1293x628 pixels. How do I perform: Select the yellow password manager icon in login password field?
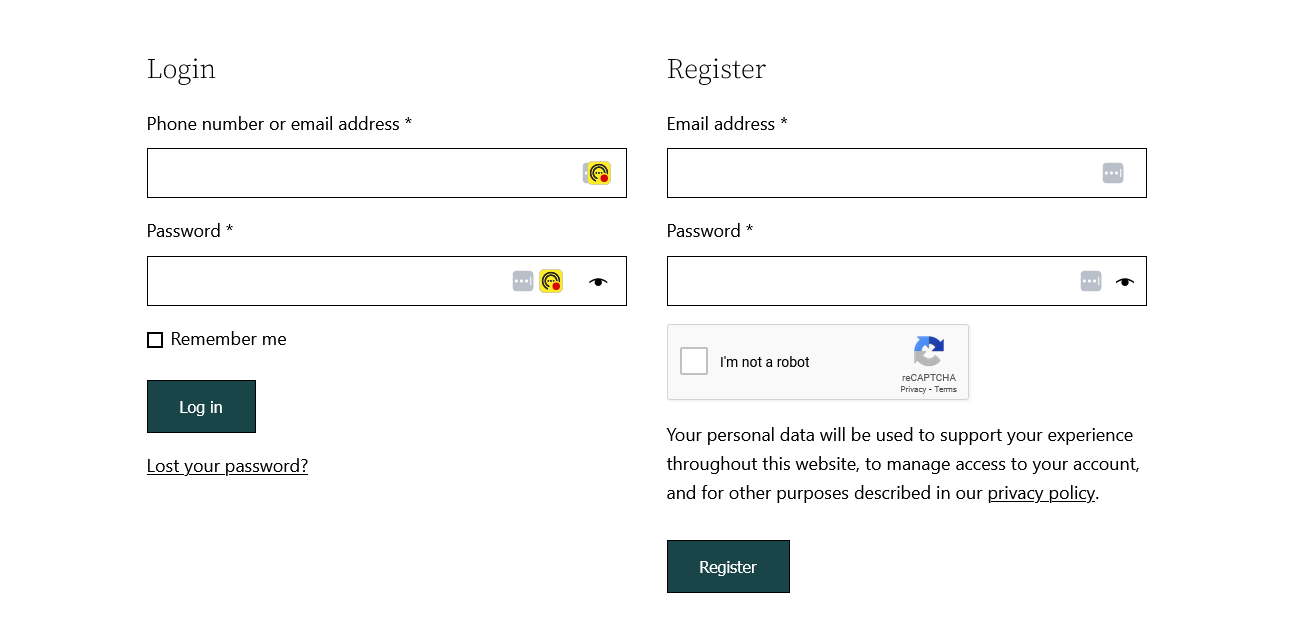[551, 281]
